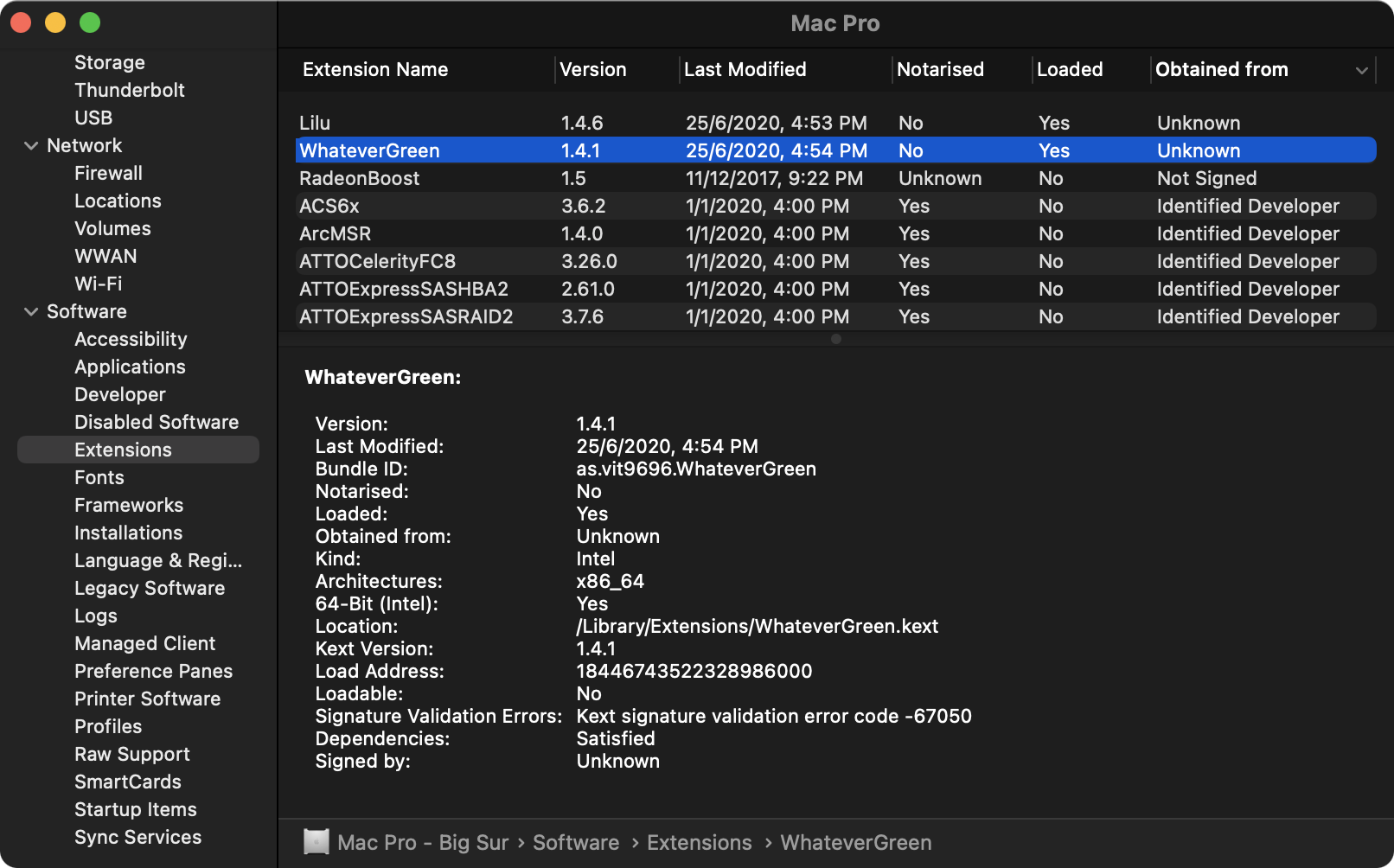Image resolution: width=1394 pixels, height=868 pixels.
Task: Open Applications in the sidebar
Action: tap(130, 367)
